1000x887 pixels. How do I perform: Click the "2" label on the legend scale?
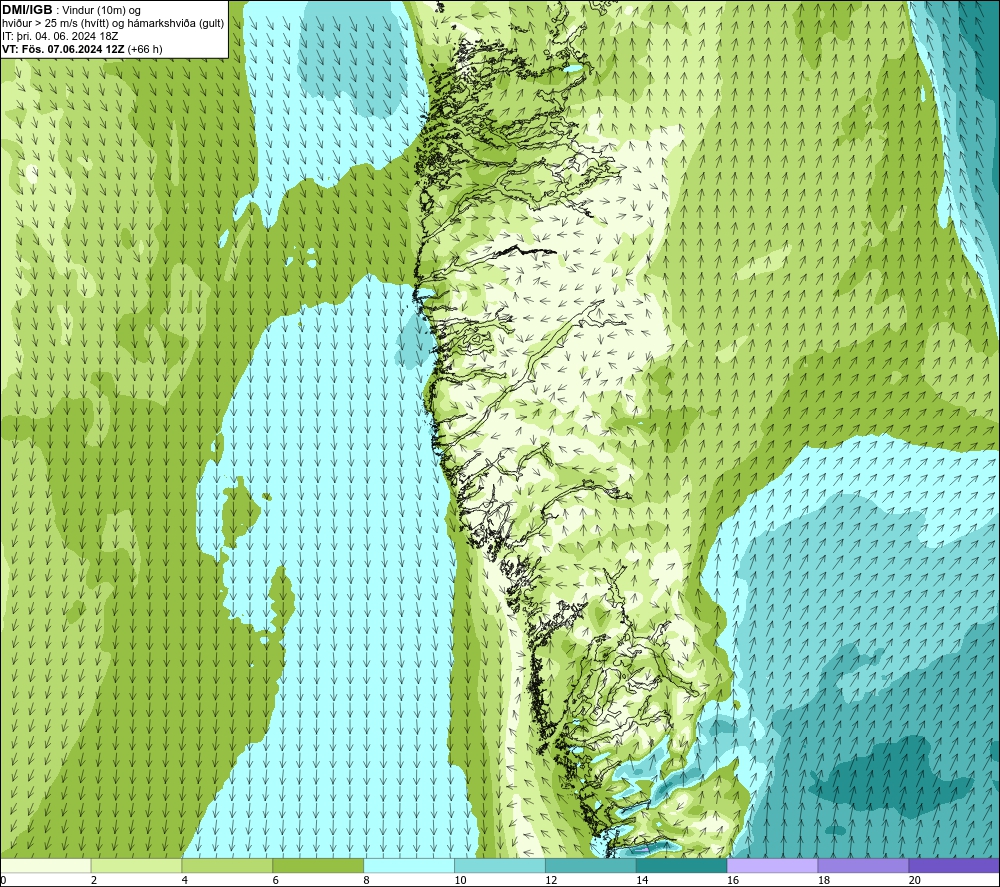[x=94, y=880]
